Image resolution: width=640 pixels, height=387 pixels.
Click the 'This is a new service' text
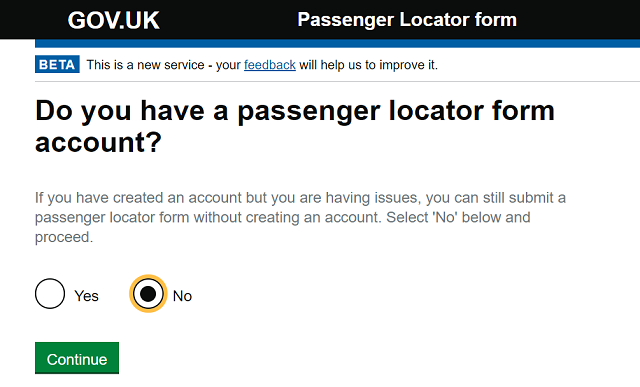(145, 65)
